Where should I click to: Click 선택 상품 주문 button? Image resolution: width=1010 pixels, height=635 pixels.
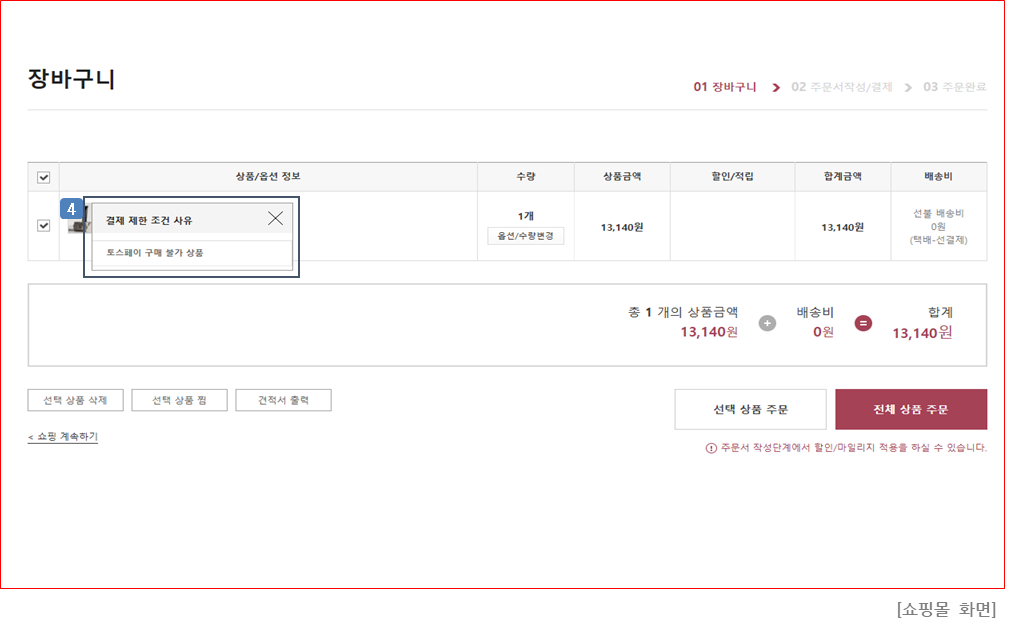pos(750,409)
